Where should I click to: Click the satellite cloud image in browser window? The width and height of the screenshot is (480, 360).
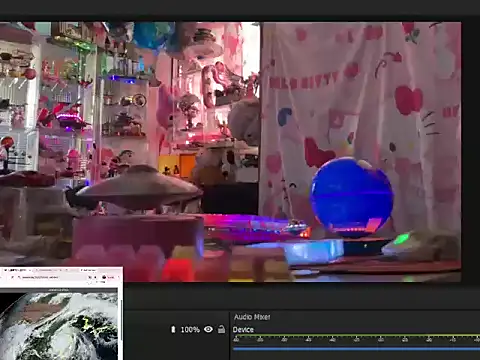pos(59,326)
